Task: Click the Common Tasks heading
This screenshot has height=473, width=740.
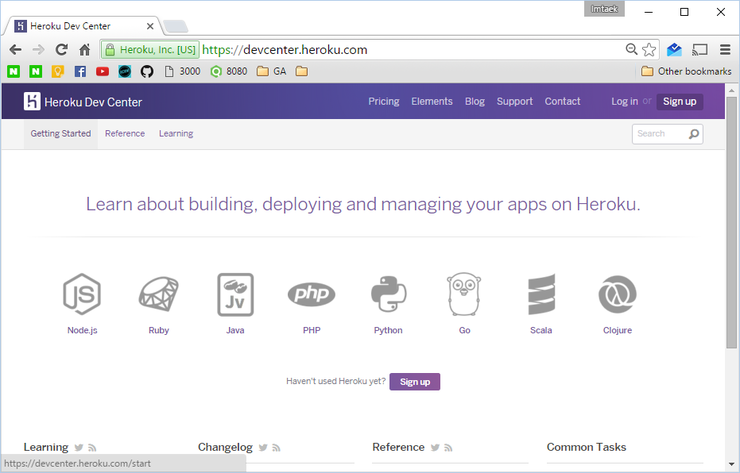Action: tap(586, 447)
